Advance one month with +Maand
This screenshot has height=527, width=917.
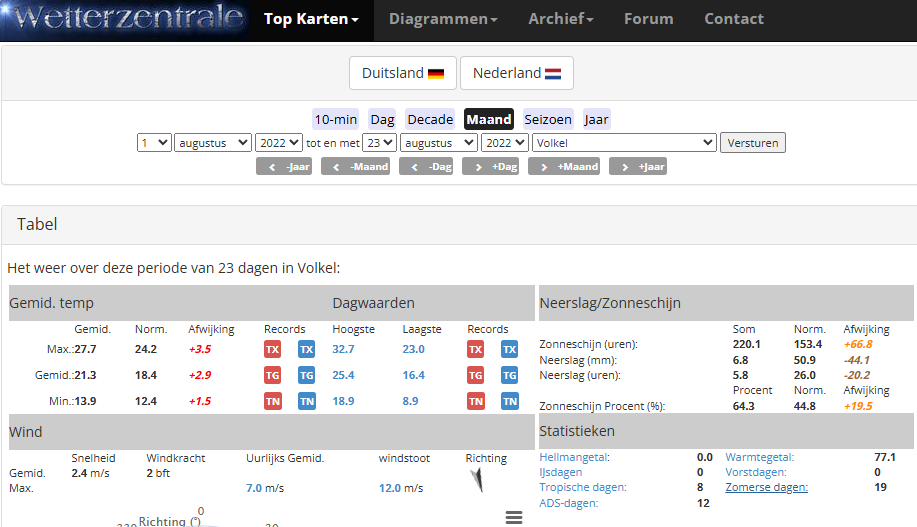click(x=564, y=167)
